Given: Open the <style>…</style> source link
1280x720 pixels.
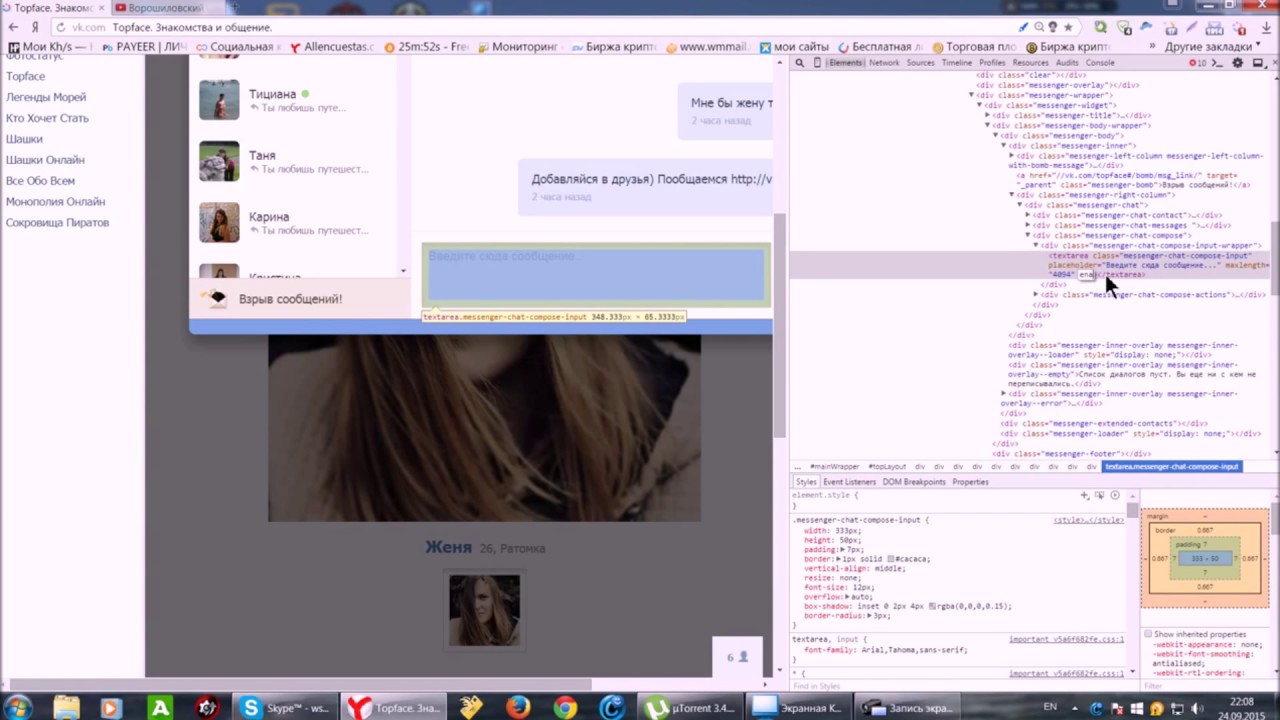Looking at the screenshot, I should 1088,520.
